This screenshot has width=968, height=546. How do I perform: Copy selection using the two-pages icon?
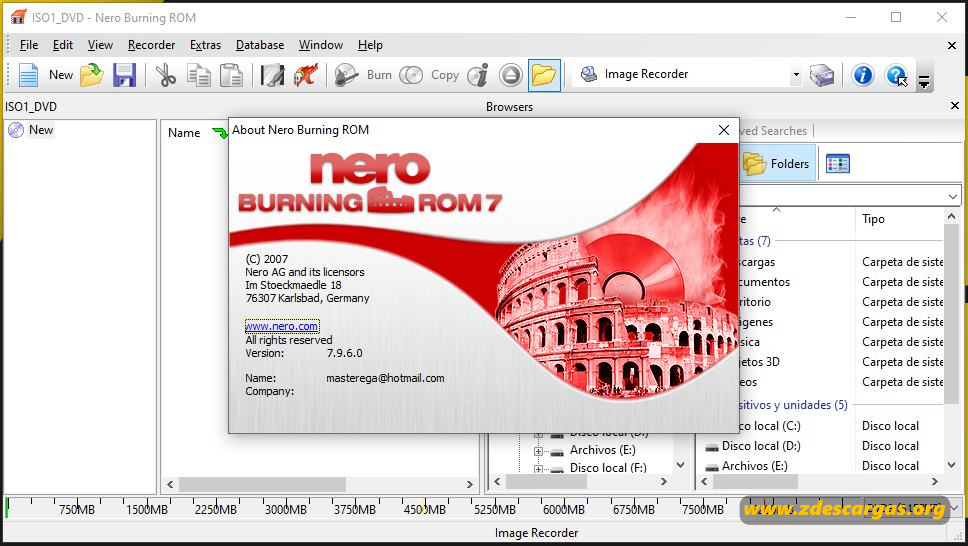pos(199,75)
